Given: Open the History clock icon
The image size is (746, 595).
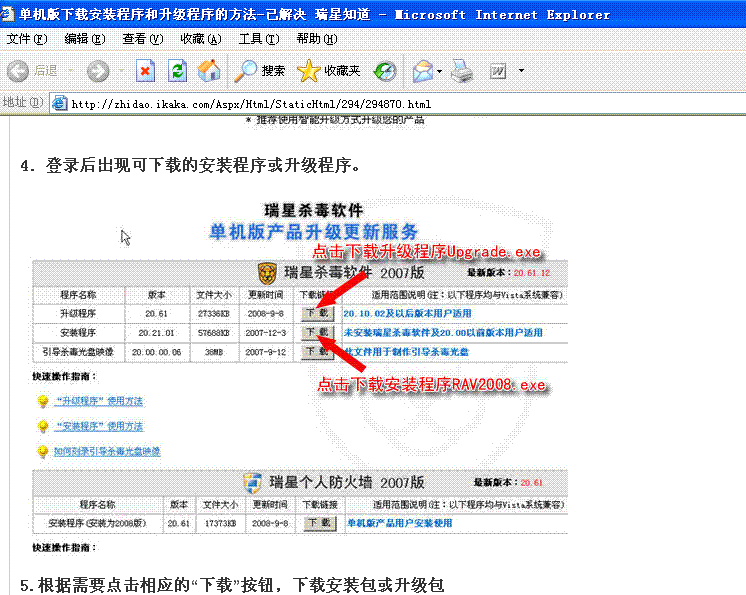Looking at the screenshot, I should [x=384, y=71].
